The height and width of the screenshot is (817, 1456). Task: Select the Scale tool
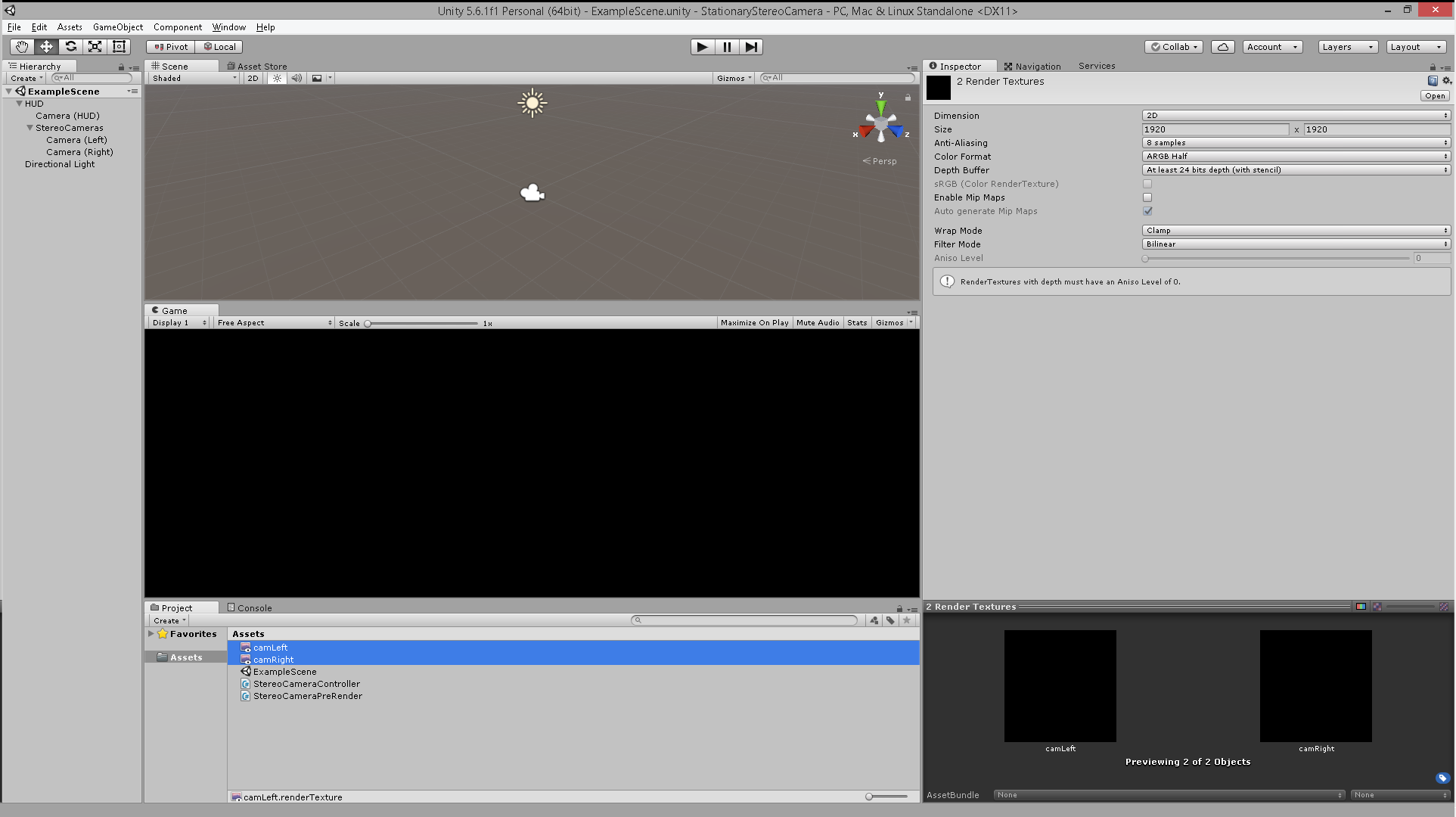tap(95, 47)
